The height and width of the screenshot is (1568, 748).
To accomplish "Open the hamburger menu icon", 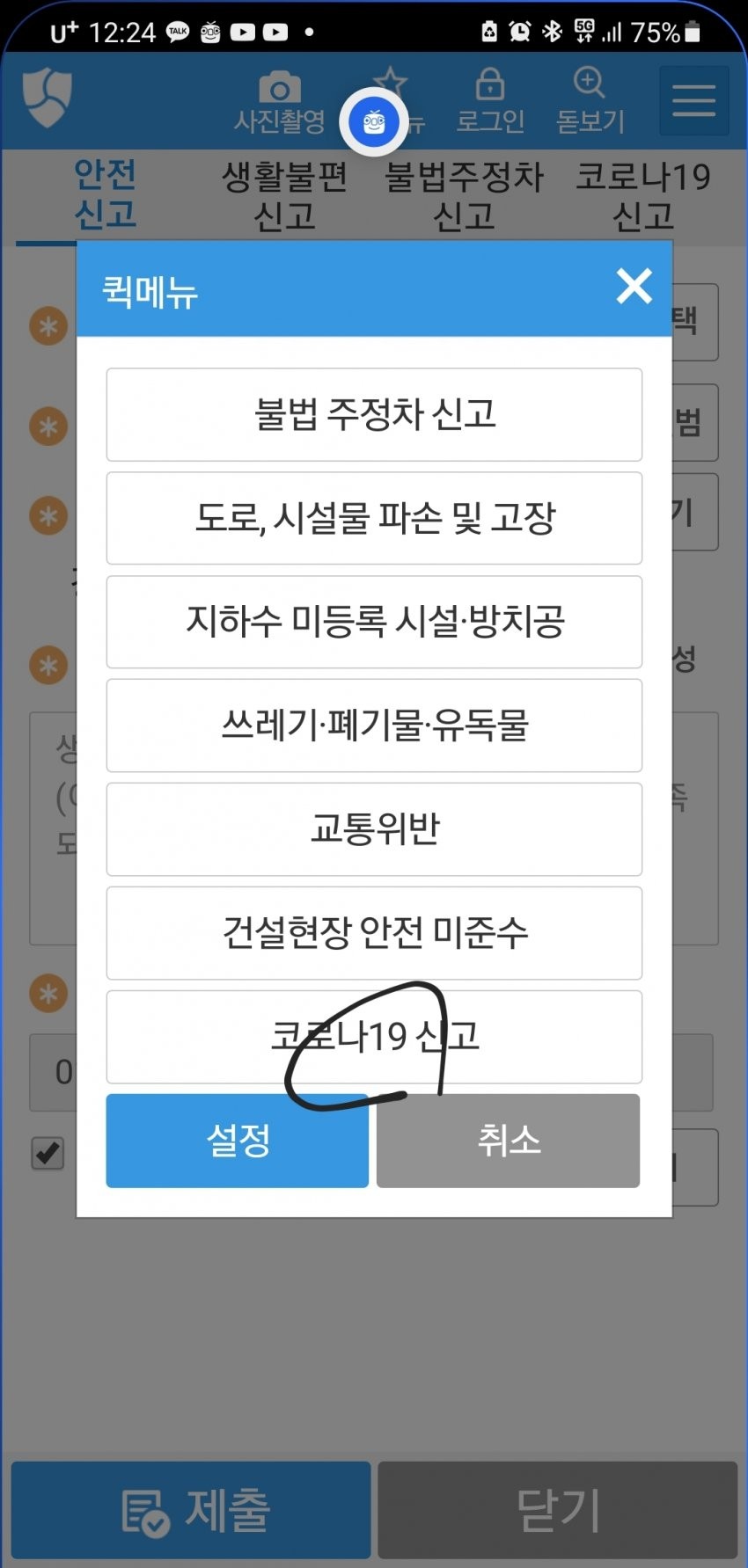I will [x=693, y=100].
